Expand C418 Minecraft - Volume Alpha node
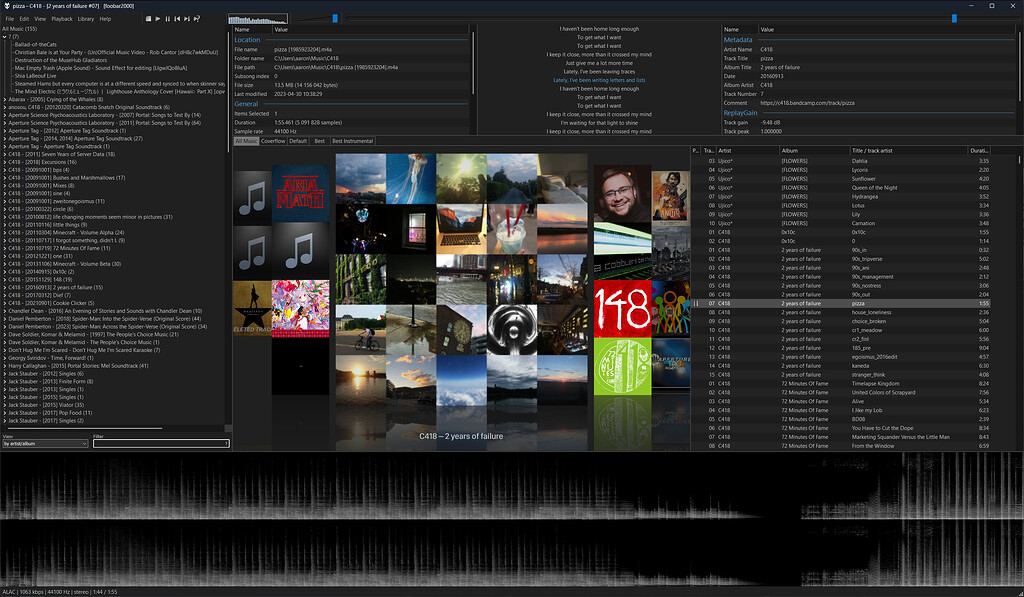This screenshot has width=1024, height=597. pos(5,233)
